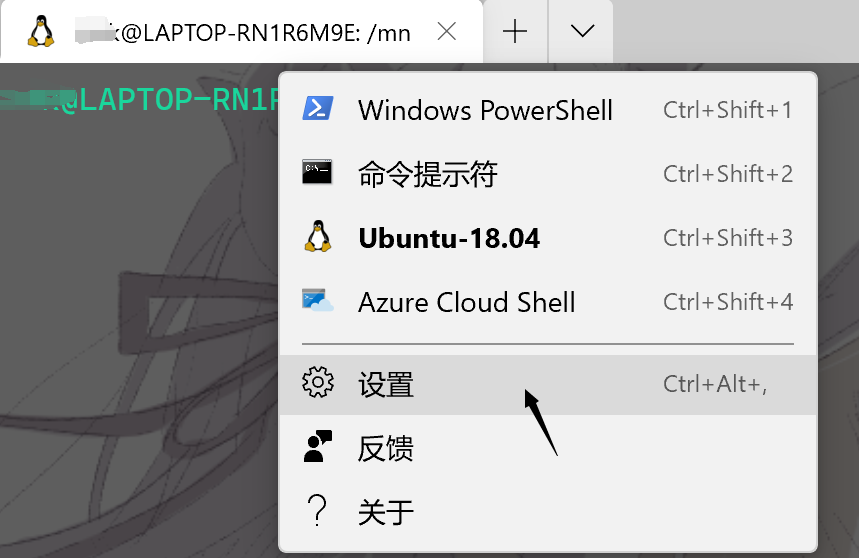859x558 pixels.
Task: Launch 命令提示符 profile
Action: point(548,174)
